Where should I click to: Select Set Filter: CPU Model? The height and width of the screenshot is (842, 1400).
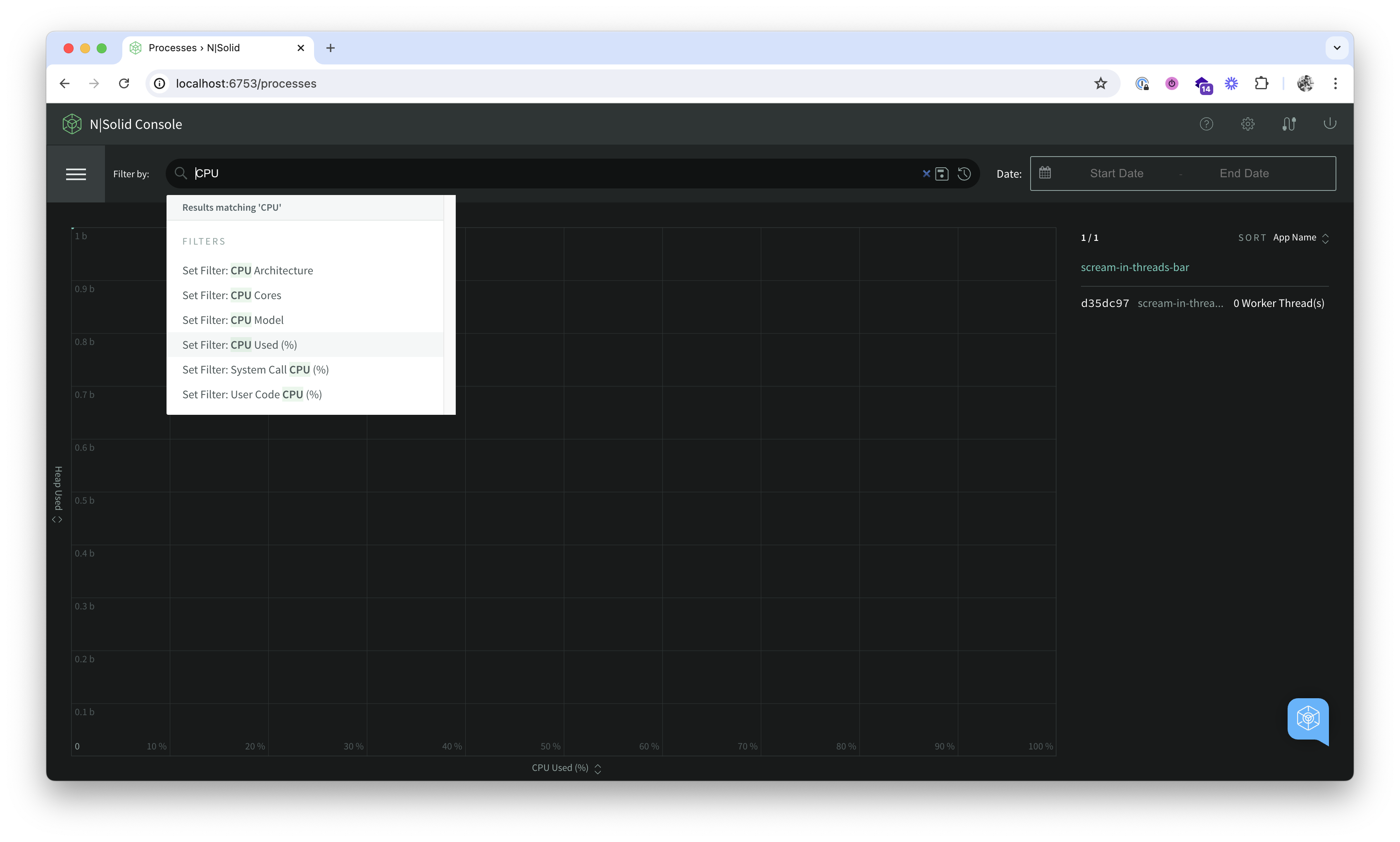[x=305, y=320]
